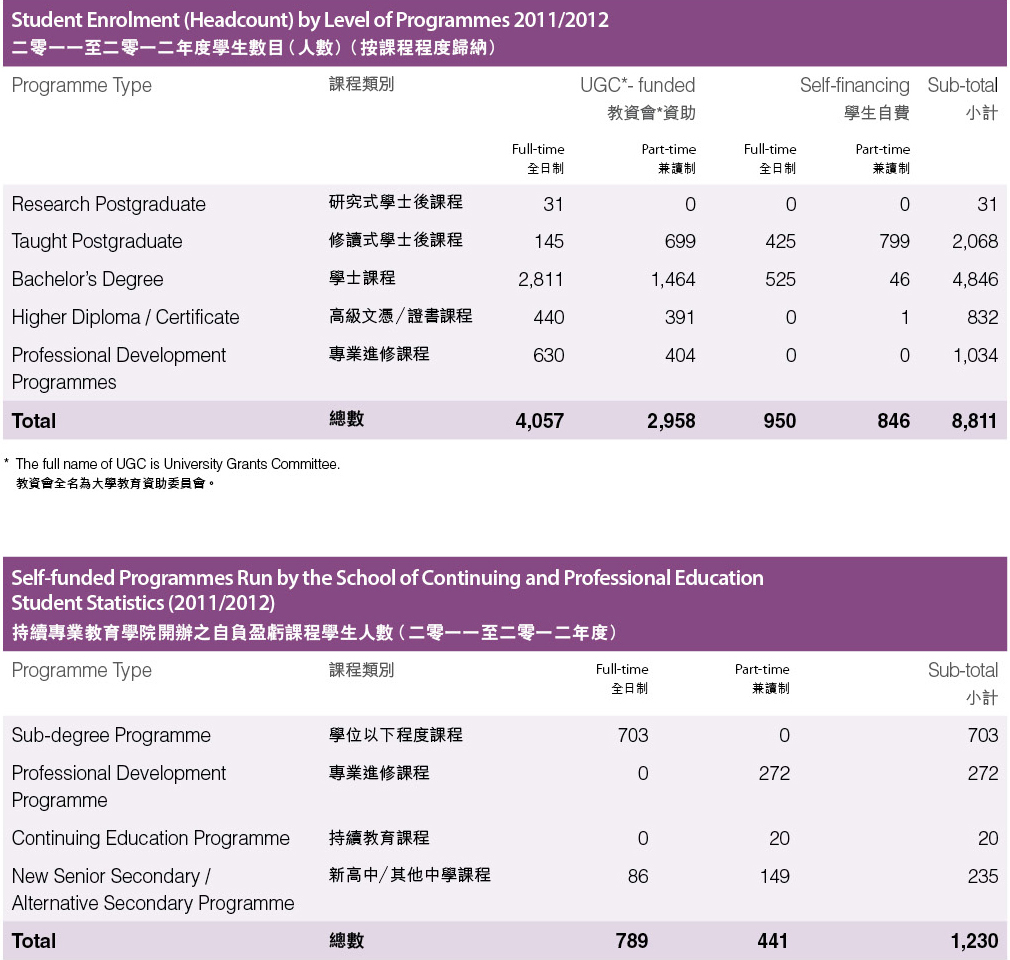
Task: Click Higher Diploma self-financing part-time value '1'
Action: 905,318
